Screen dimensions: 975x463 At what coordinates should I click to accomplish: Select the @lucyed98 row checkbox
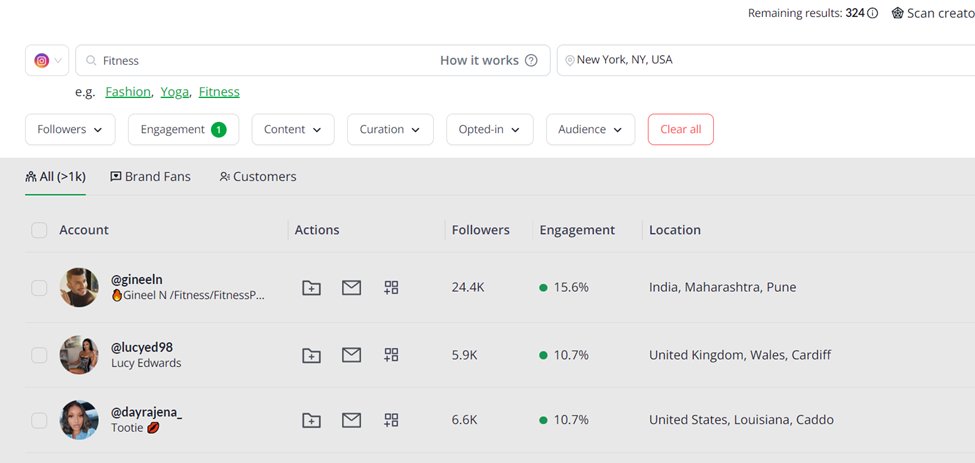coord(39,355)
